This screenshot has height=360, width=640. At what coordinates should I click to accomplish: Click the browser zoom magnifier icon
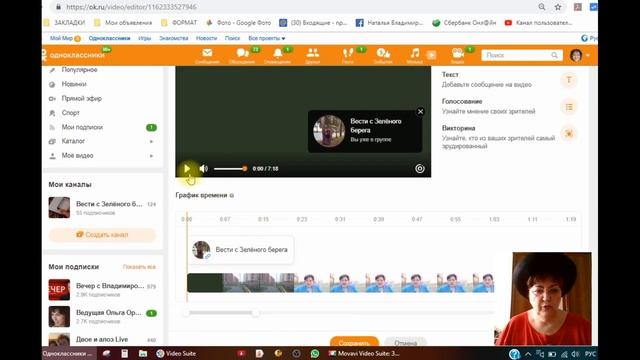point(542,7)
